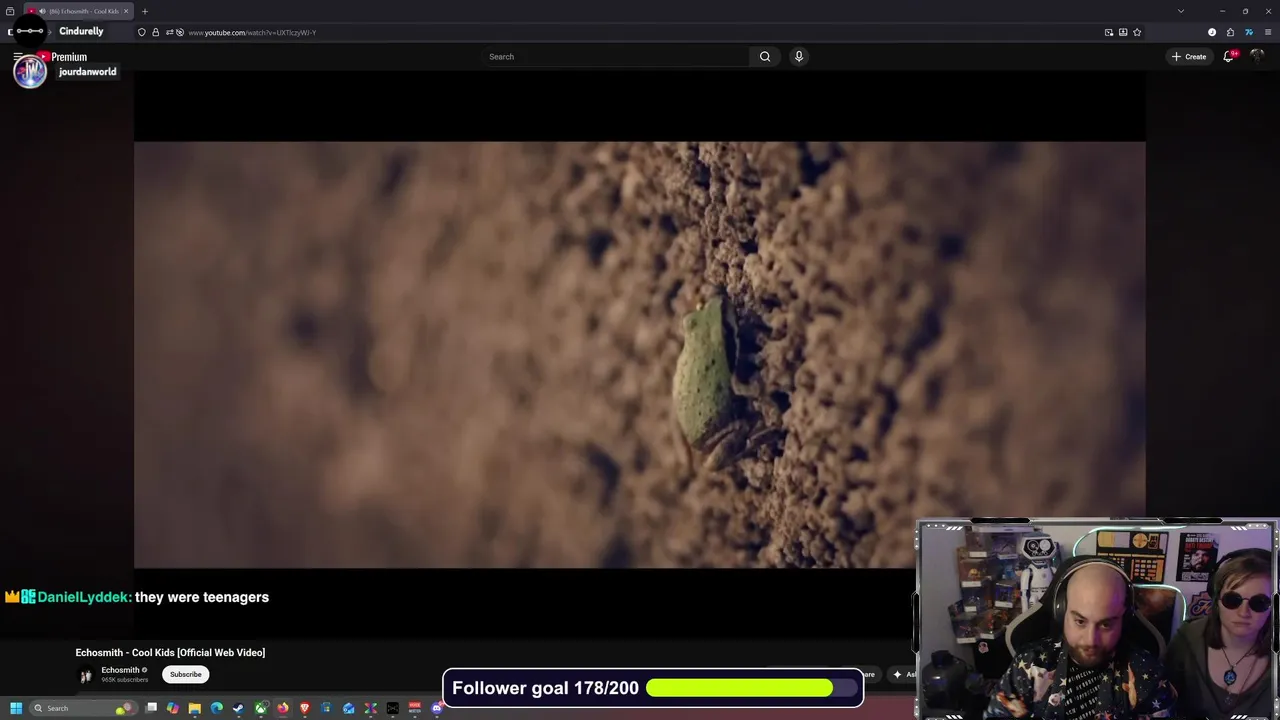The height and width of the screenshot is (720, 1280).
Task: Pause the video by clicking player
Action: [640, 355]
